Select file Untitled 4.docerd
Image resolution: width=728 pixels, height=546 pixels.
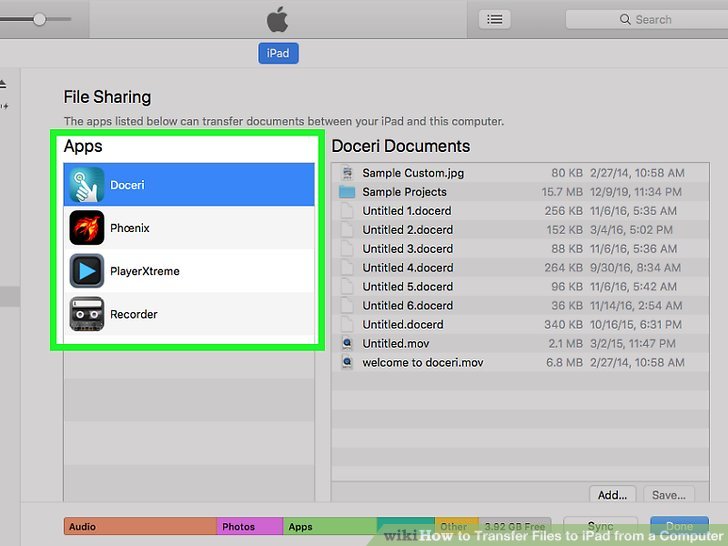pyautogui.click(x=408, y=268)
